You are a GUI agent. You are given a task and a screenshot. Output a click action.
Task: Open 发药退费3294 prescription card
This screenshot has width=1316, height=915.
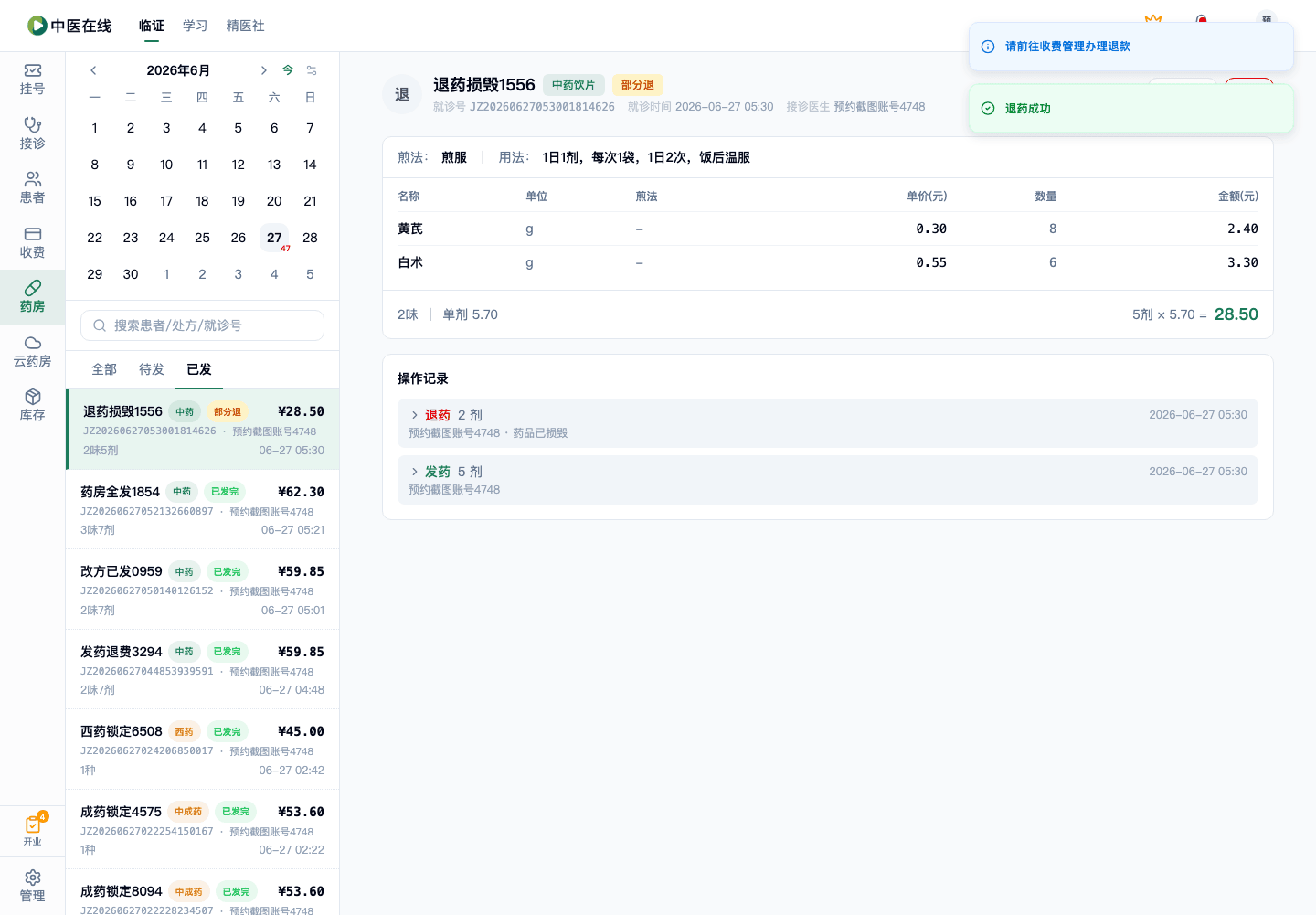click(x=202, y=669)
